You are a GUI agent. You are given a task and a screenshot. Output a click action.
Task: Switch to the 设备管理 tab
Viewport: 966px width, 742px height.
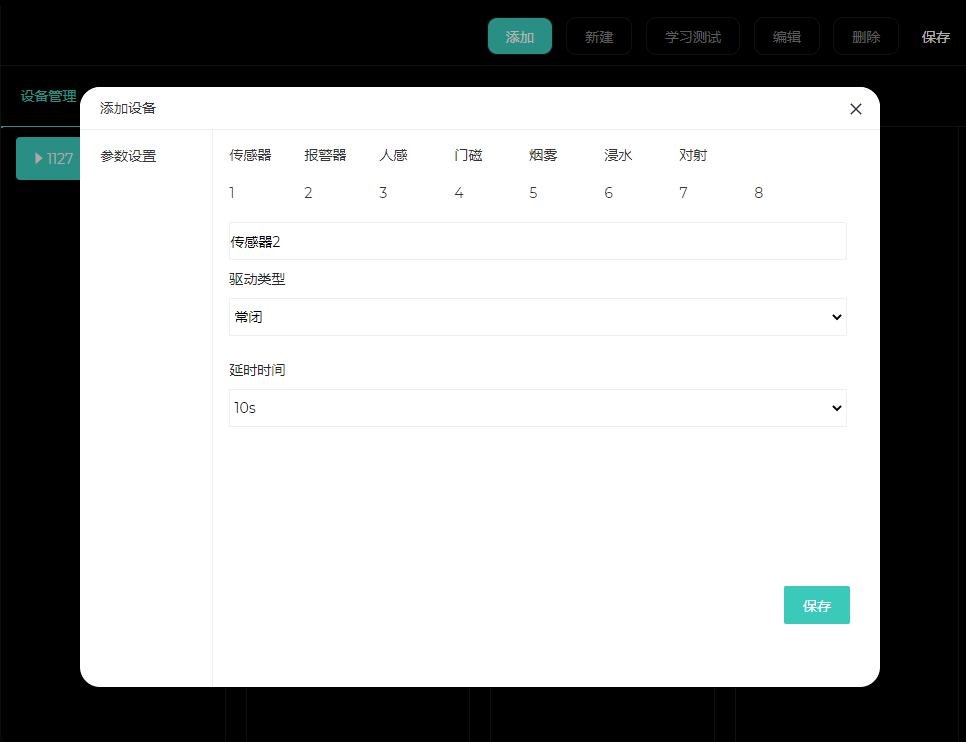(x=48, y=96)
